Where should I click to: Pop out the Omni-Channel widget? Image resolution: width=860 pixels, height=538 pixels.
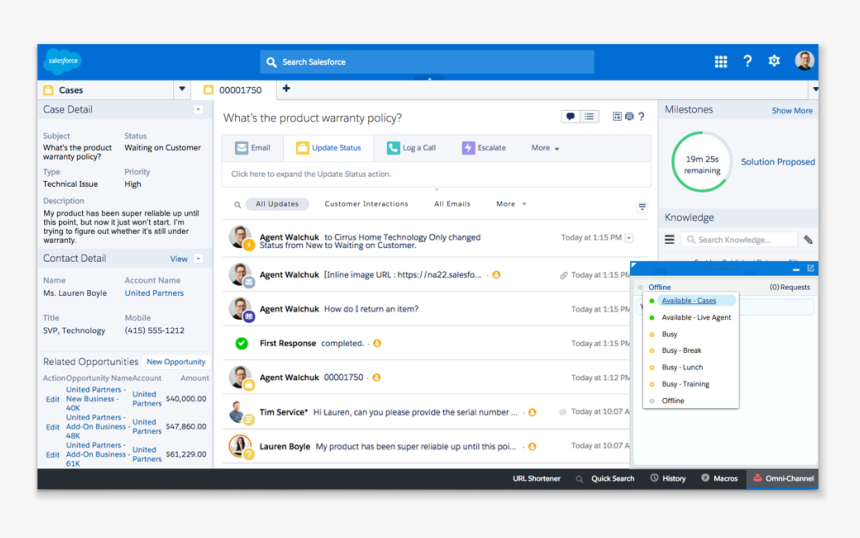(x=810, y=268)
